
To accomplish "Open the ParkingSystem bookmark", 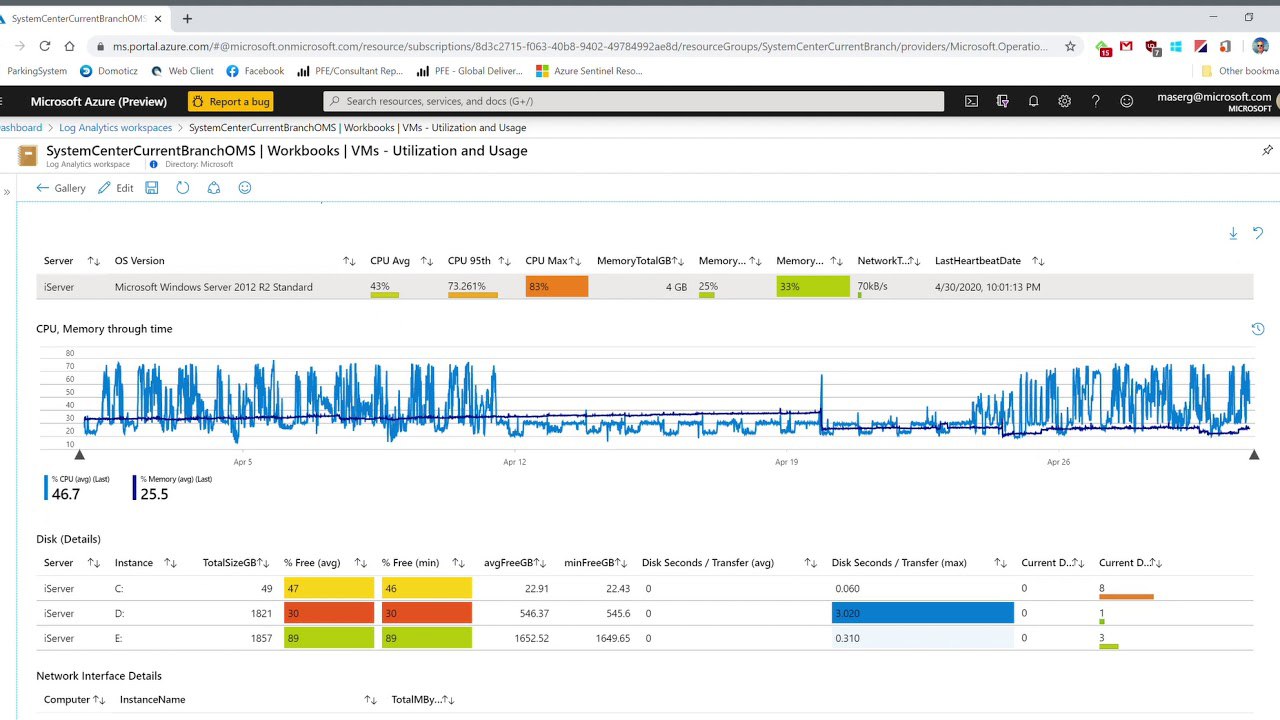I will click(x=37, y=71).
